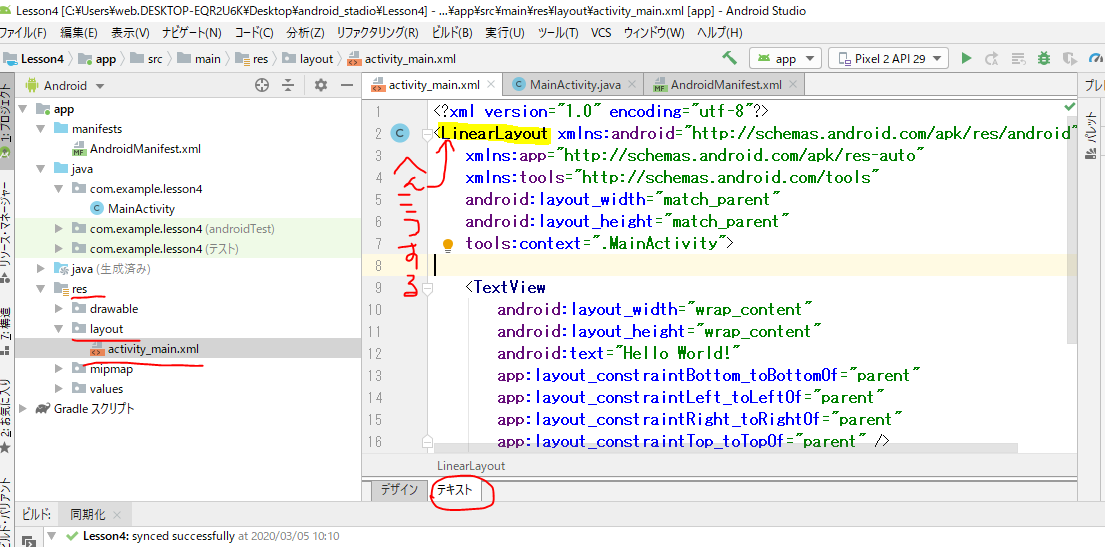Select activity_main.xml in the project tree

(153, 349)
